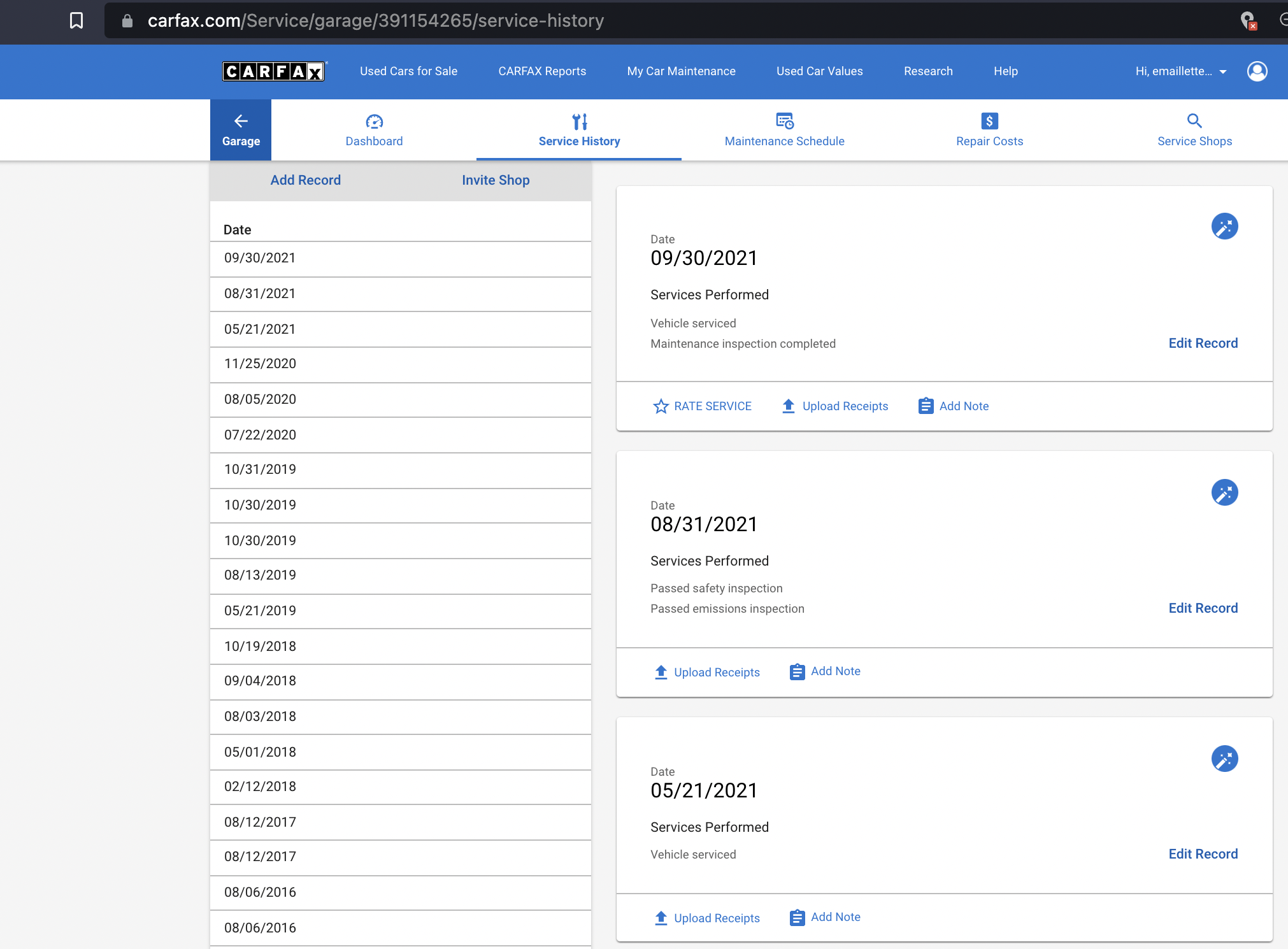Switch to the Dashboard tab
Screen dimensions: 1288x949
(374, 130)
